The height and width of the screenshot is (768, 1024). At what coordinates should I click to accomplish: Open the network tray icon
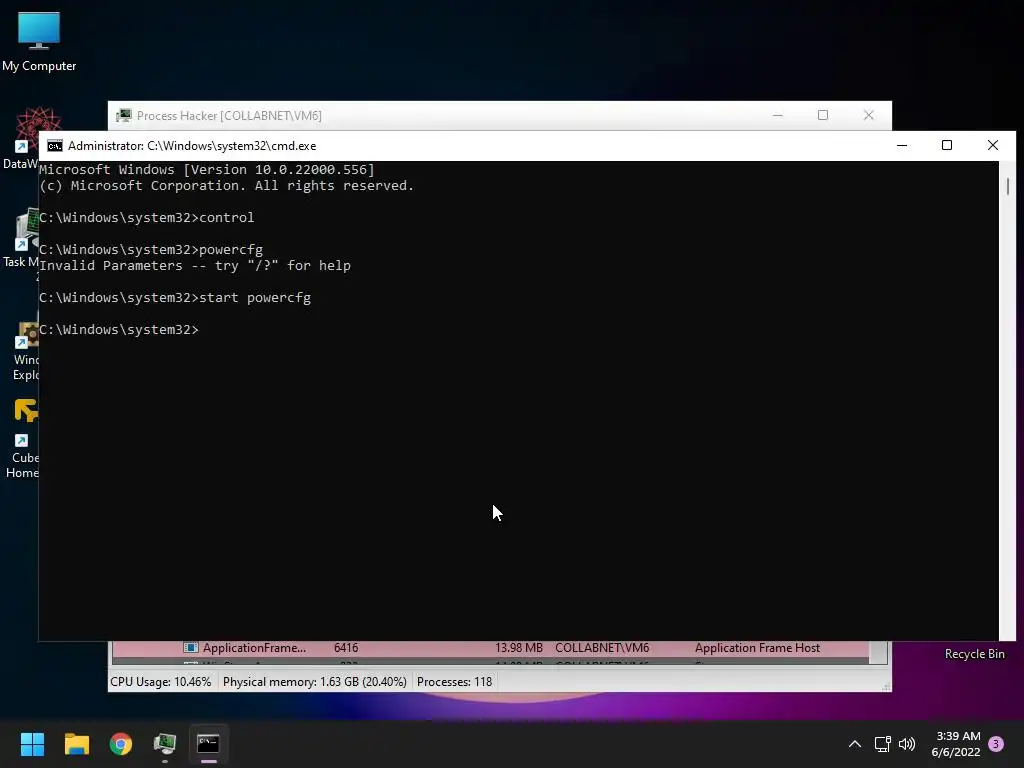pos(882,744)
